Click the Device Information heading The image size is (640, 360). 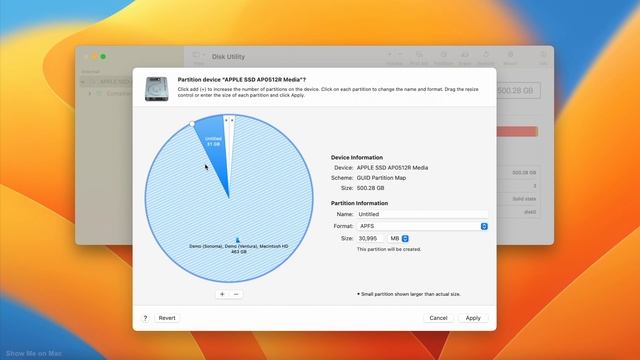tap(357, 158)
